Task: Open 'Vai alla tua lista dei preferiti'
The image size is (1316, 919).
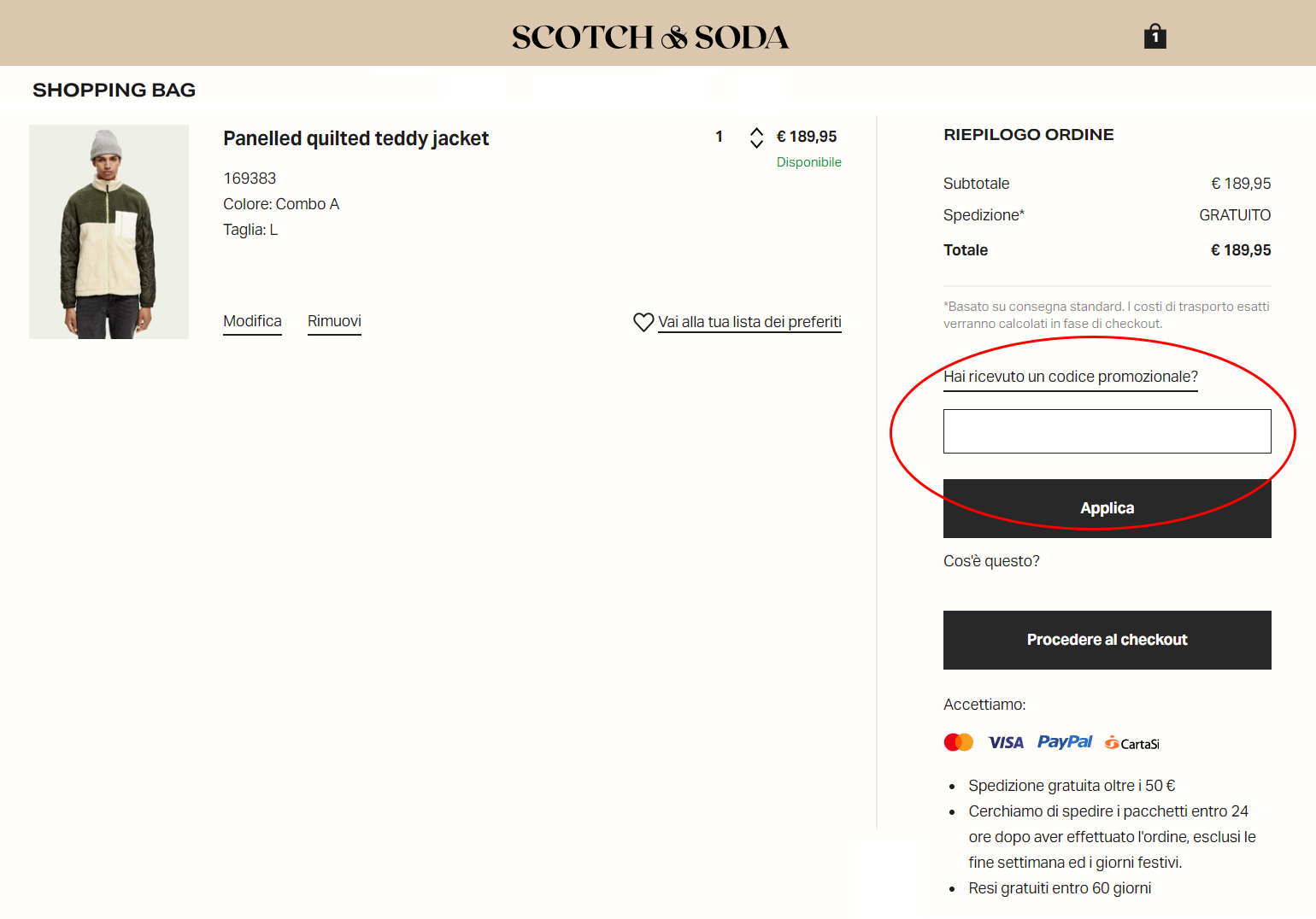Action: [749, 322]
